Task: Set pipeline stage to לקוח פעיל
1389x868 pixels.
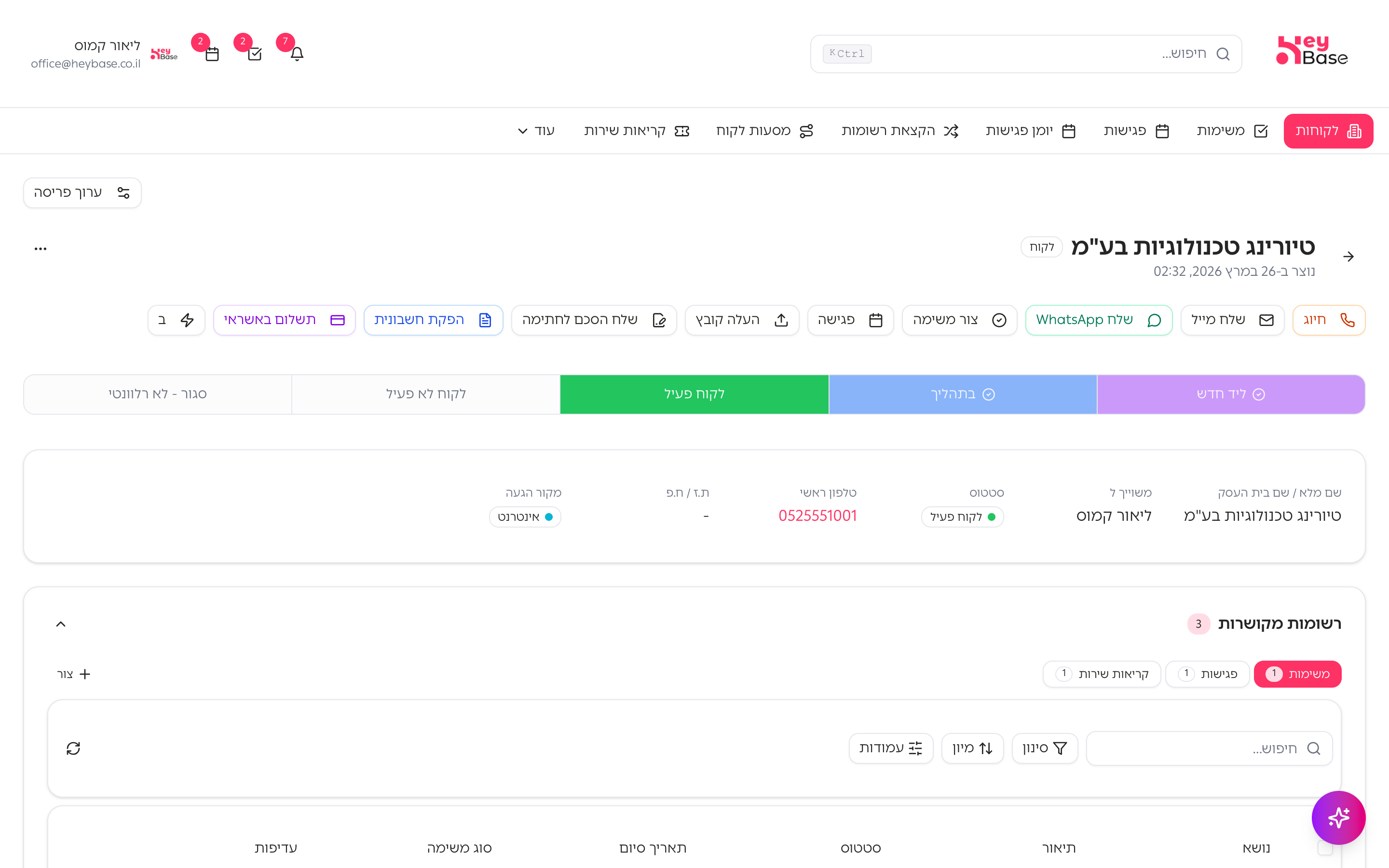Action: click(x=694, y=394)
